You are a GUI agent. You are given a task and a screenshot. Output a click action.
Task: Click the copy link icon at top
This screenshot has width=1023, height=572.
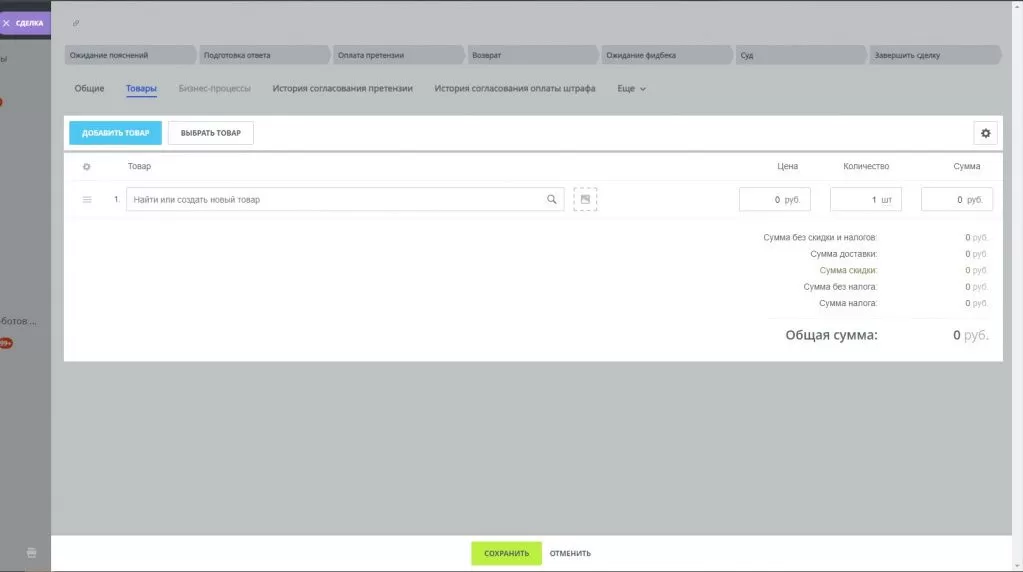[x=76, y=23]
